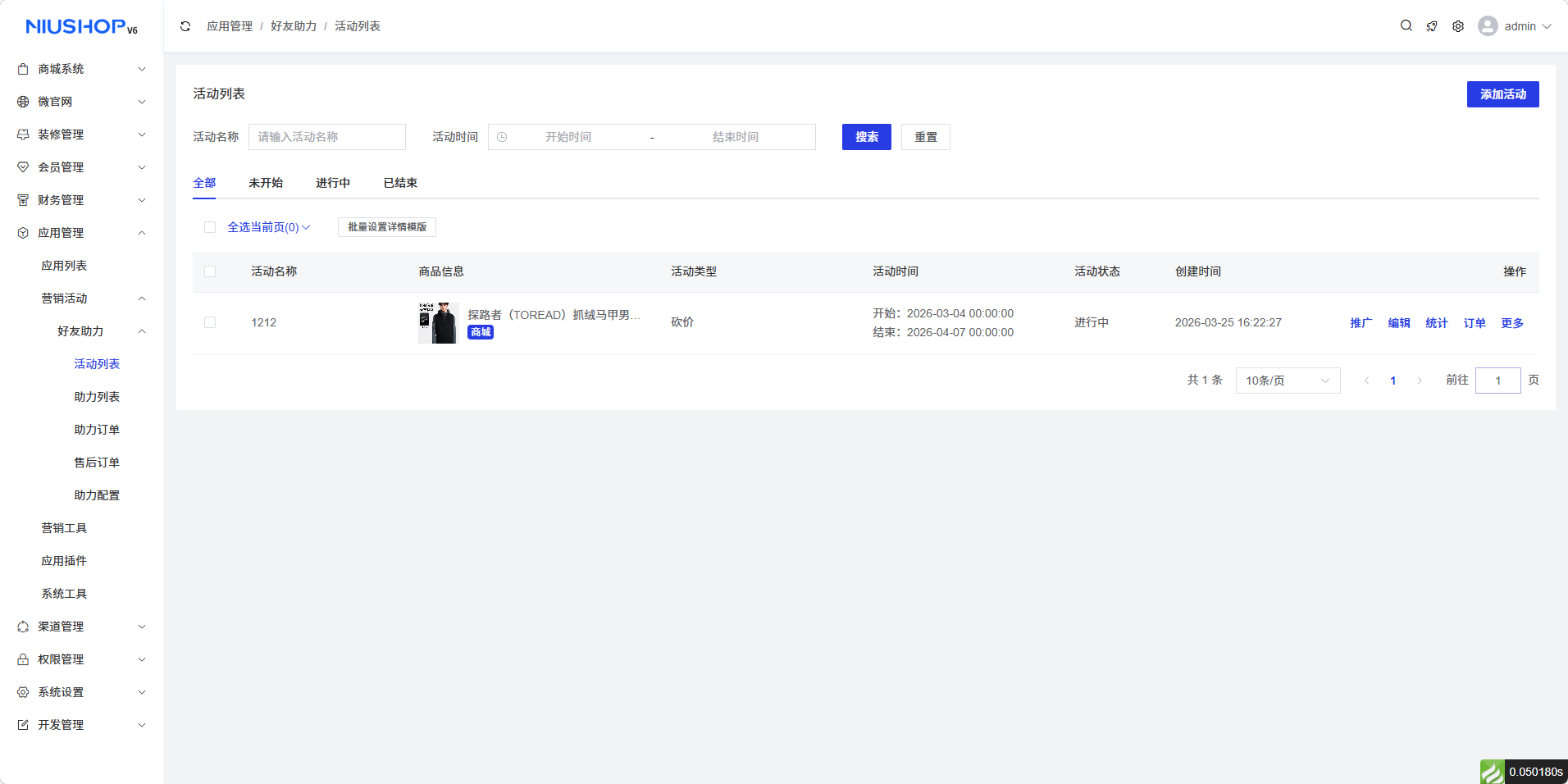Click the 添加活动 button
The height and width of the screenshot is (784, 1568).
(x=1502, y=94)
